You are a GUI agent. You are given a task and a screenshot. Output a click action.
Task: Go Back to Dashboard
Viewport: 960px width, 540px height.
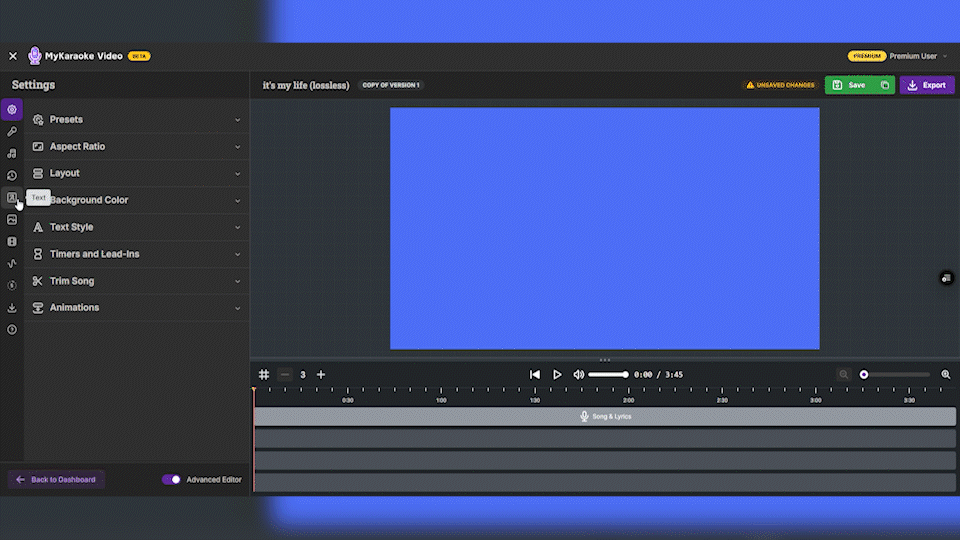(x=56, y=480)
